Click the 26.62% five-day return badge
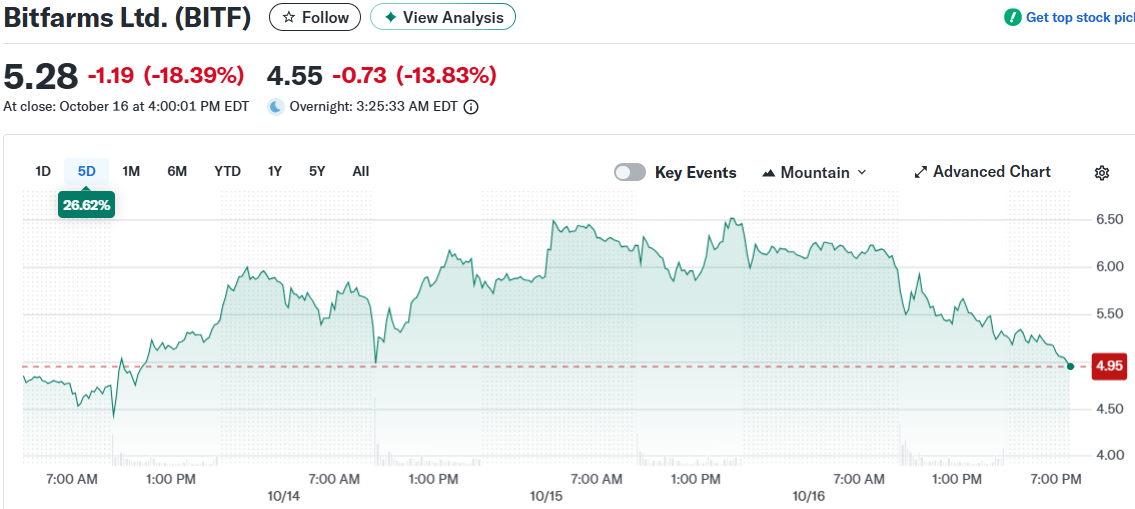1135x509 pixels. point(87,205)
